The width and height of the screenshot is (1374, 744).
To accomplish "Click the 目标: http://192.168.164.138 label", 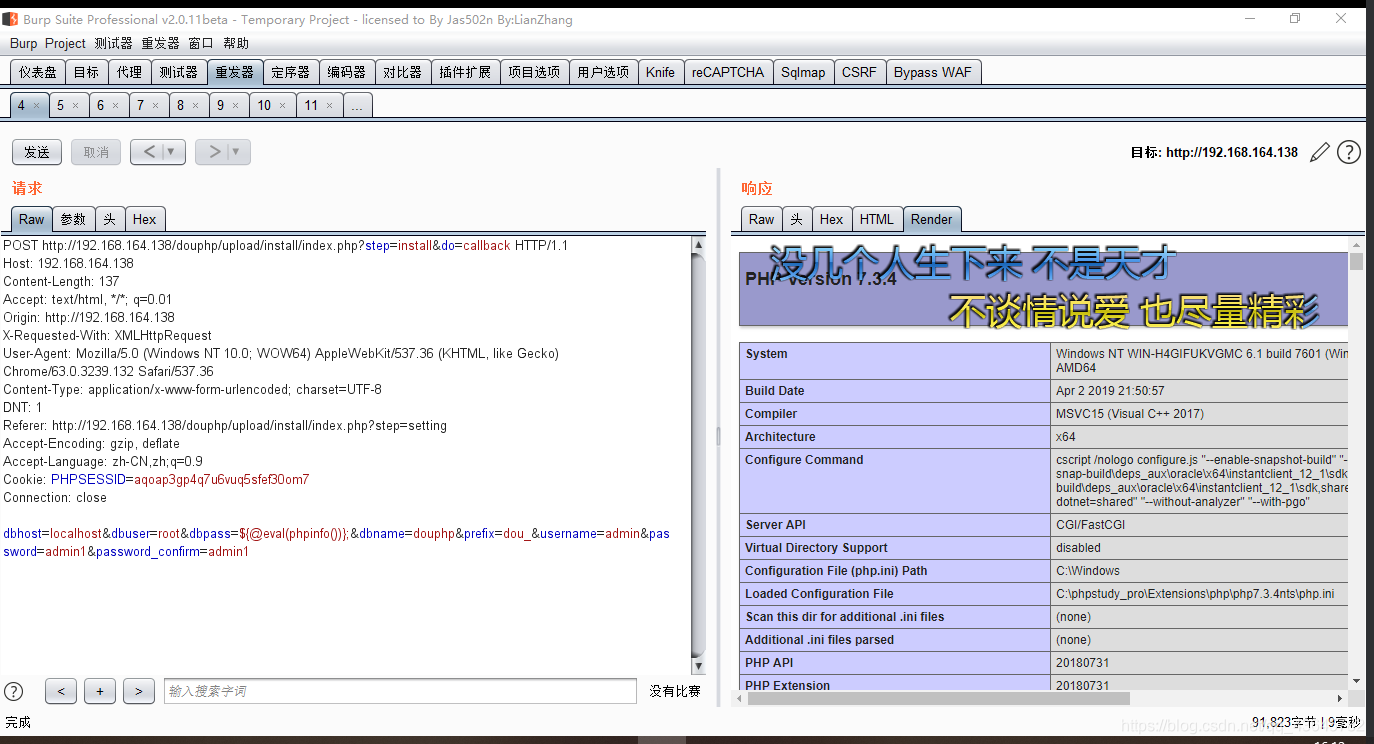I will click(1214, 153).
